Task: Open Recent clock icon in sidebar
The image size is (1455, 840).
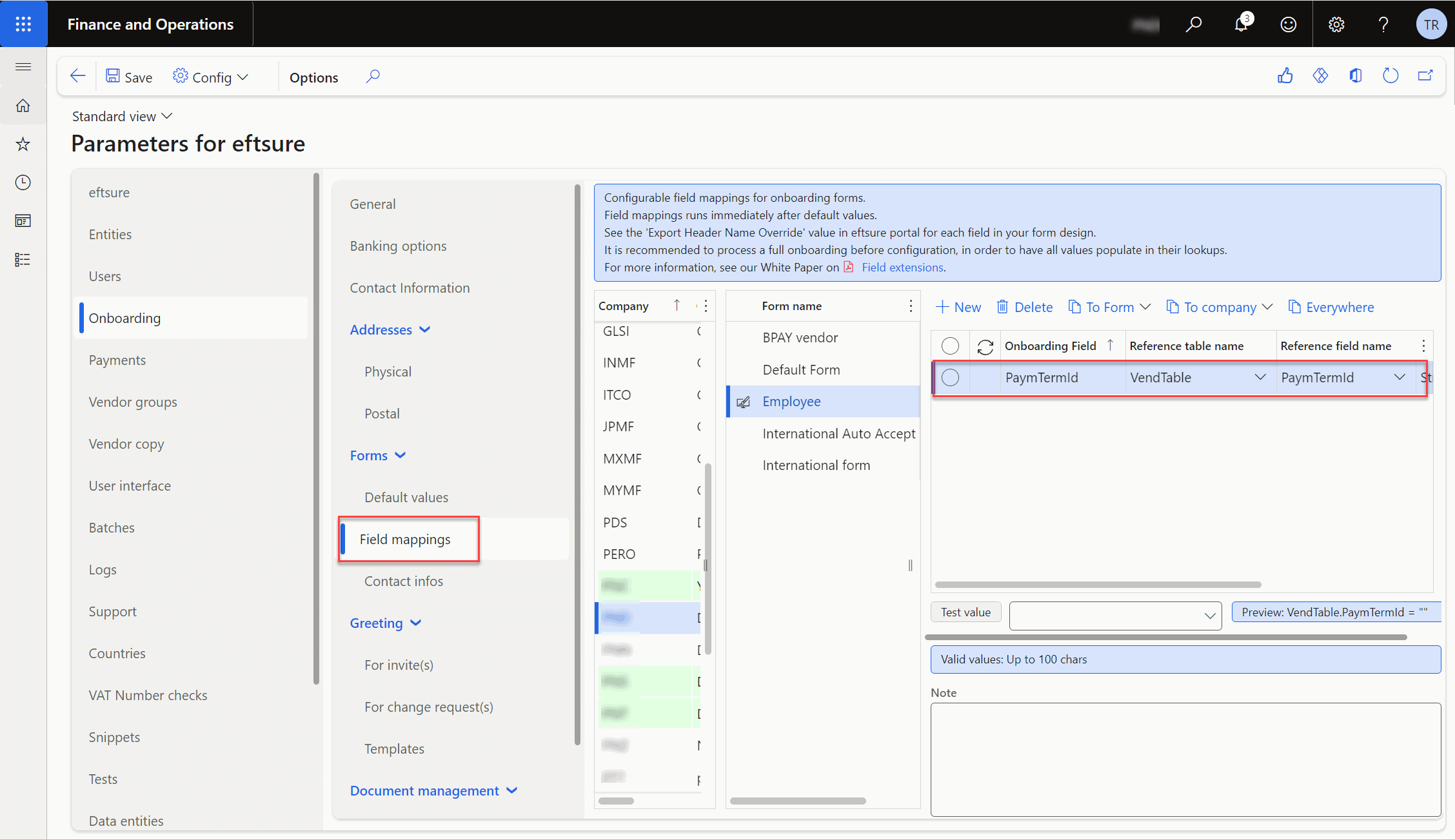Action: point(23,182)
